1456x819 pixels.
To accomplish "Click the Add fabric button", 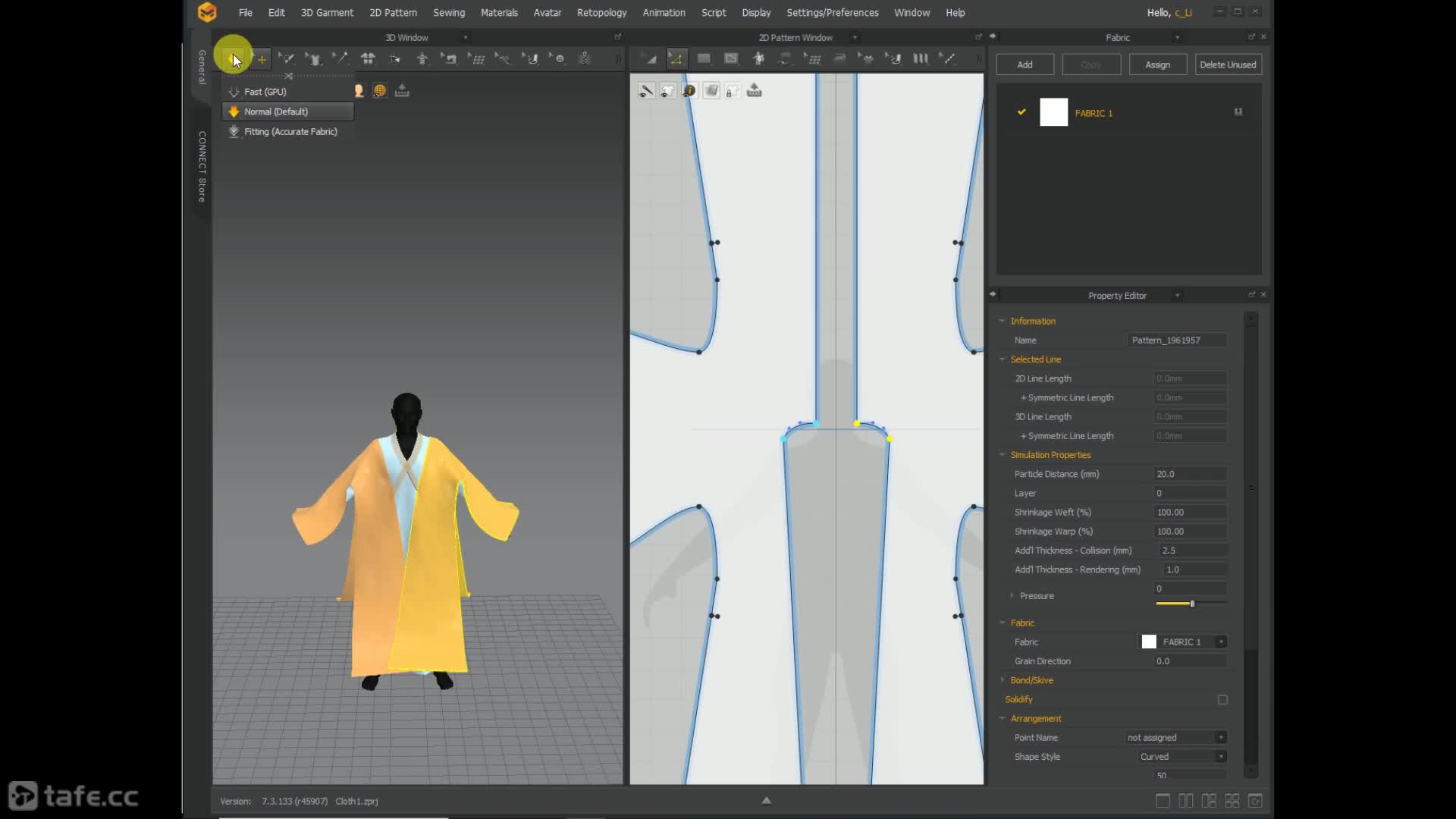I will [1025, 64].
